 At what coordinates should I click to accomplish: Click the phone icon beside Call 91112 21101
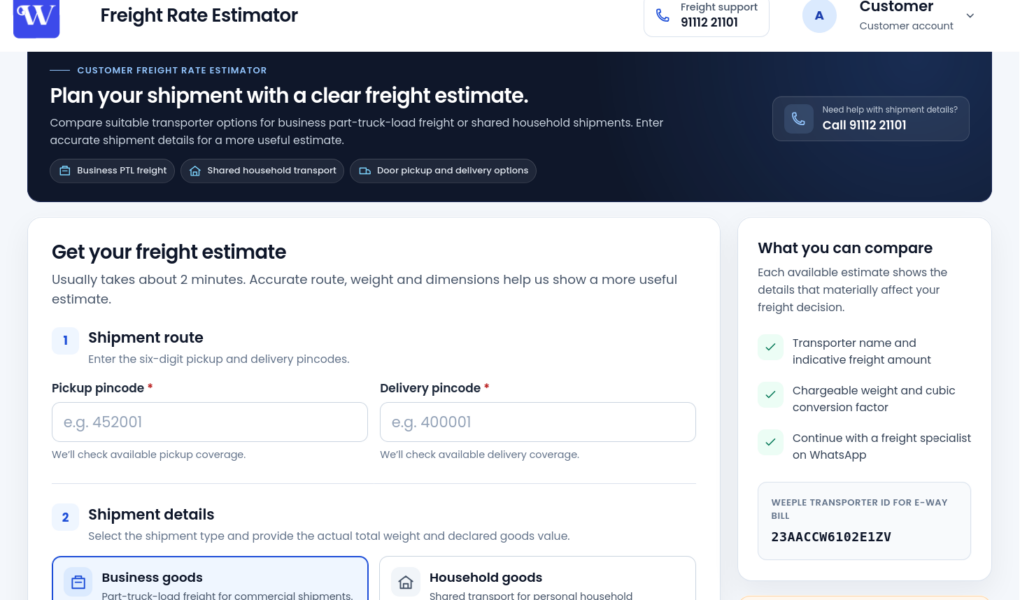click(x=798, y=118)
